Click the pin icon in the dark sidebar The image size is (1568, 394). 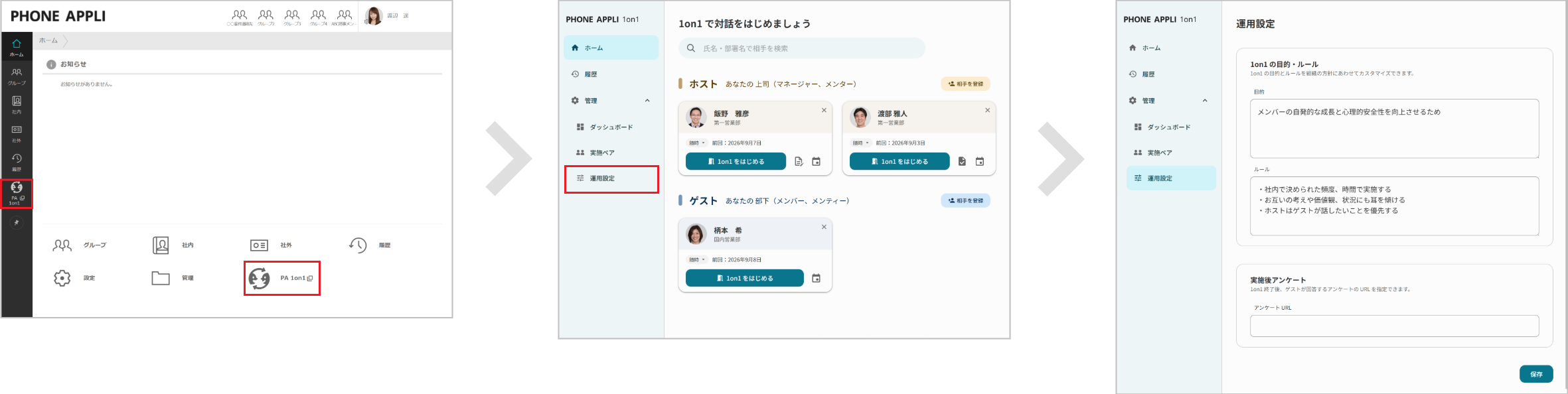17,223
